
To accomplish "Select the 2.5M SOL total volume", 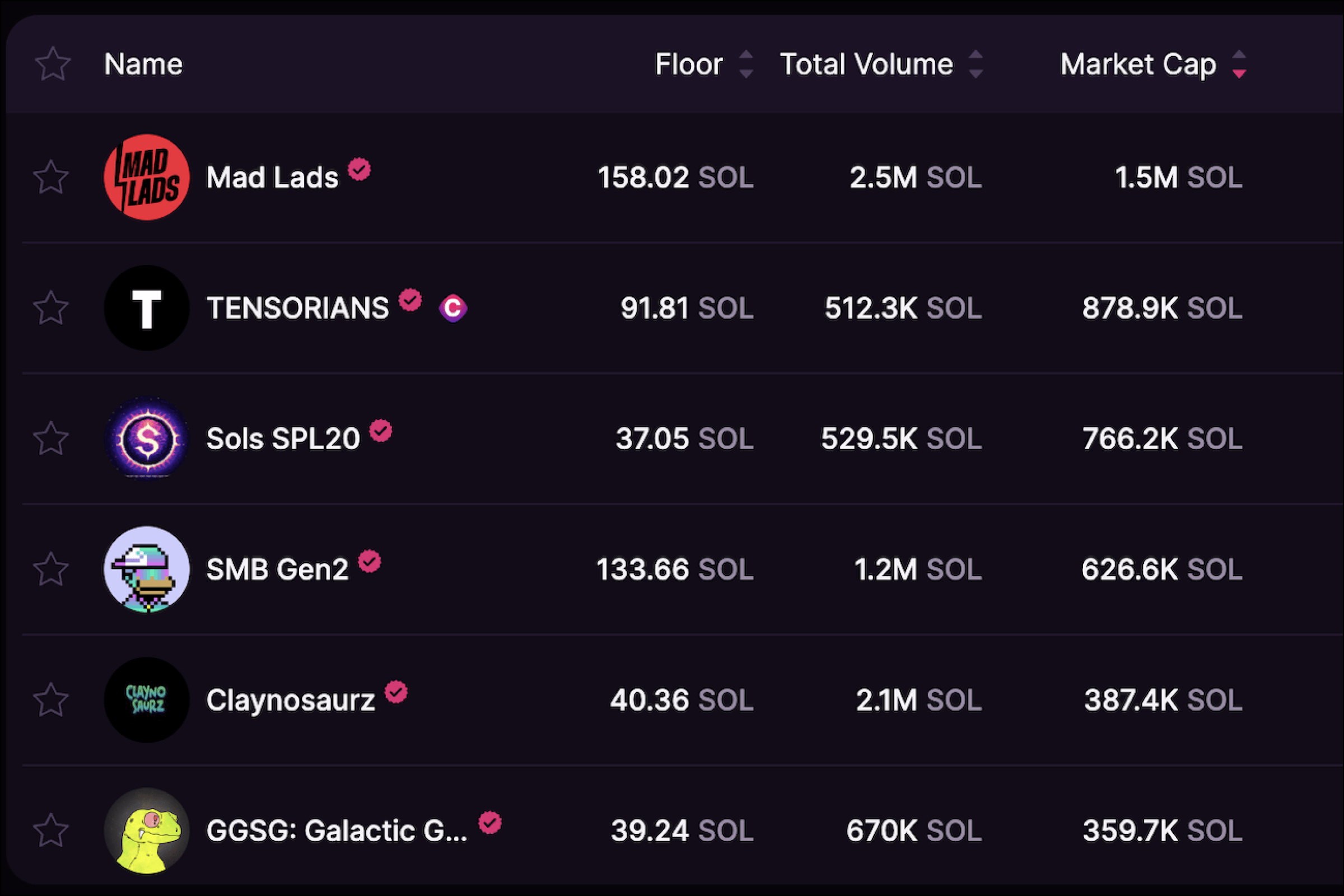I will click(916, 177).
